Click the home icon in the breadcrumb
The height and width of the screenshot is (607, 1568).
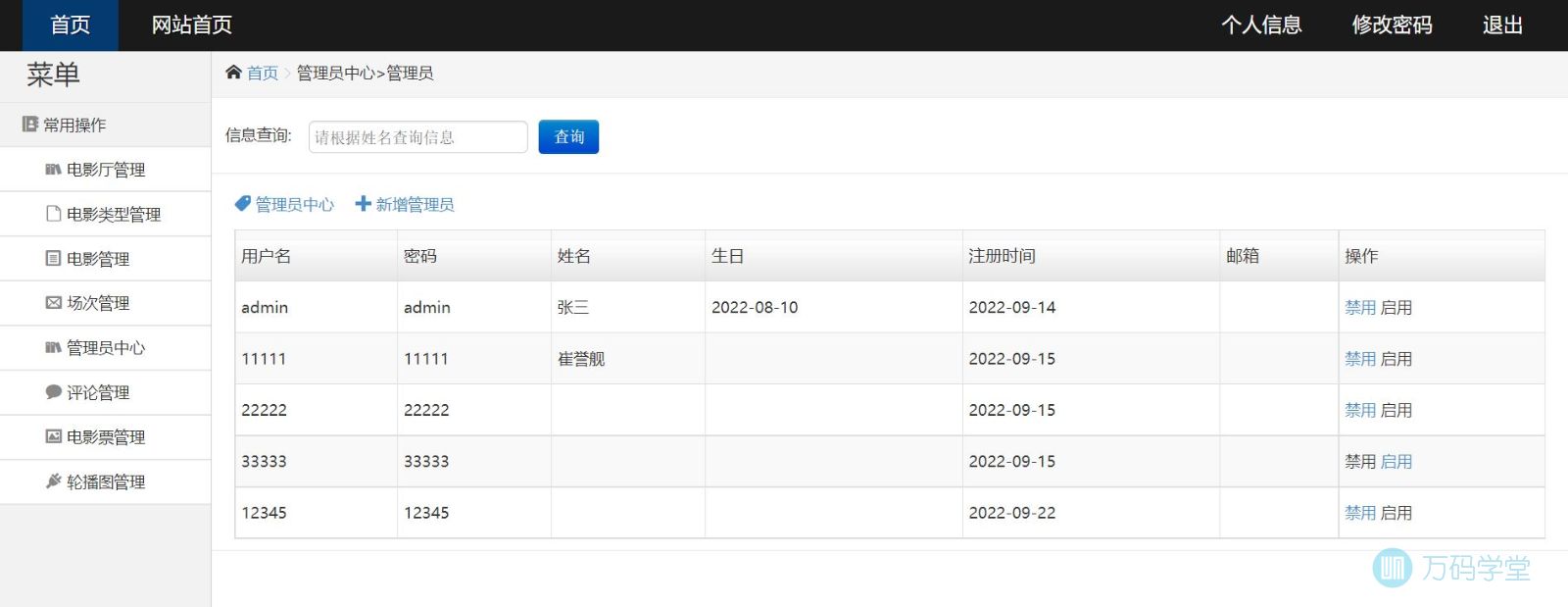(x=233, y=73)
